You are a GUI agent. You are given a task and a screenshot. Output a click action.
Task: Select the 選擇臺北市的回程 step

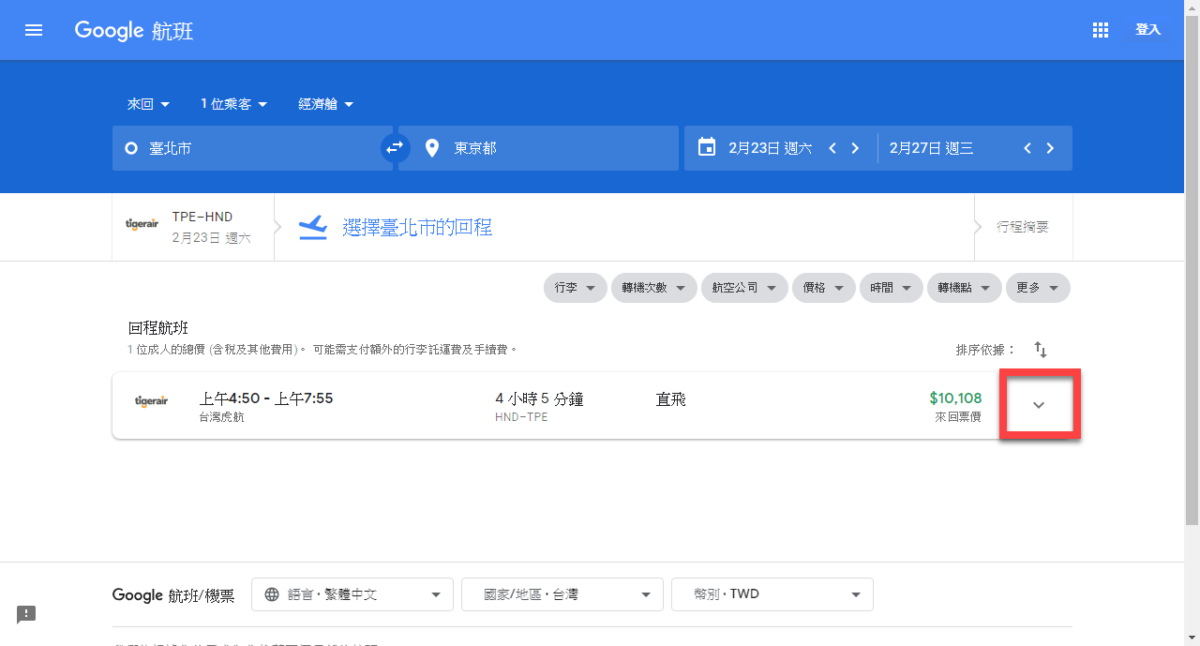coord(417,227)
